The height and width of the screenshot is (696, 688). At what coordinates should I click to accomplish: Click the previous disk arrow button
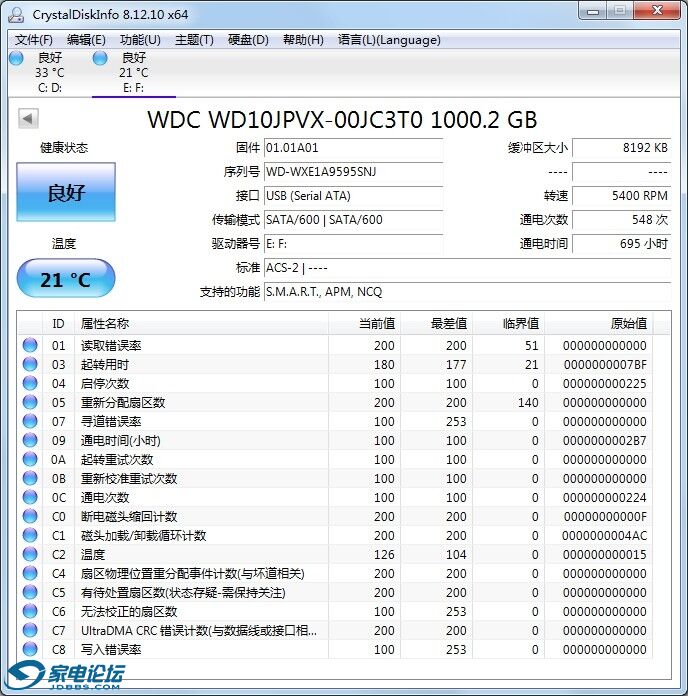point(28,119)
